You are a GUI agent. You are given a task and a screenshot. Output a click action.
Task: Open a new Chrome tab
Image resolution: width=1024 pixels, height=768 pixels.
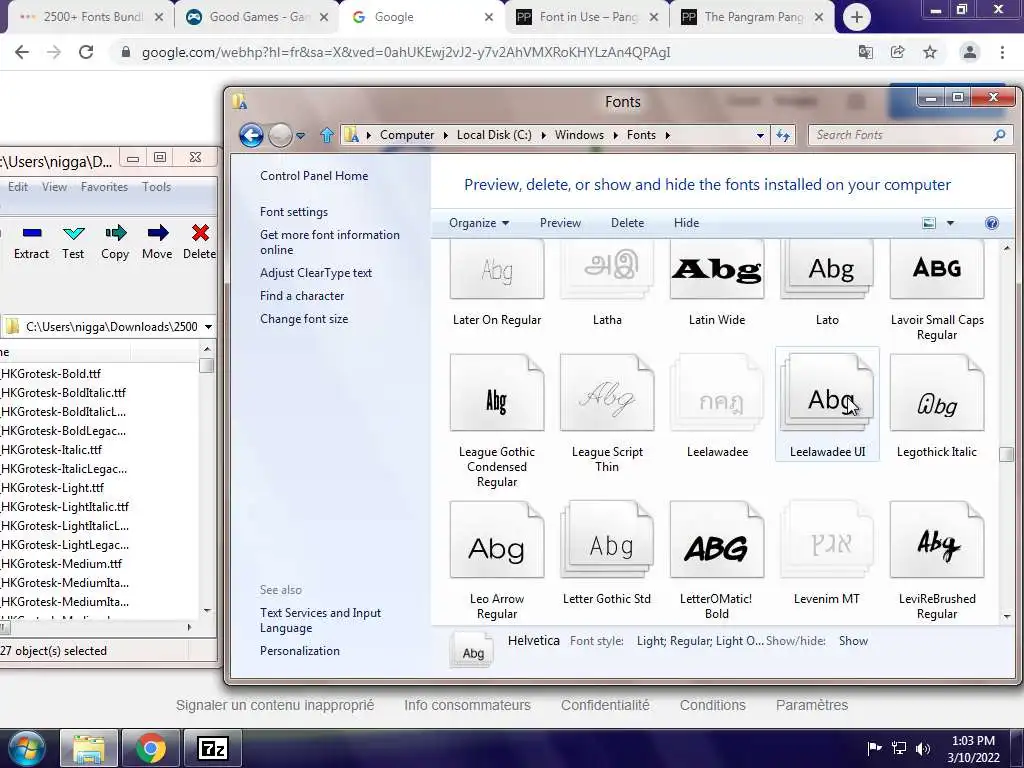point(857,18)
